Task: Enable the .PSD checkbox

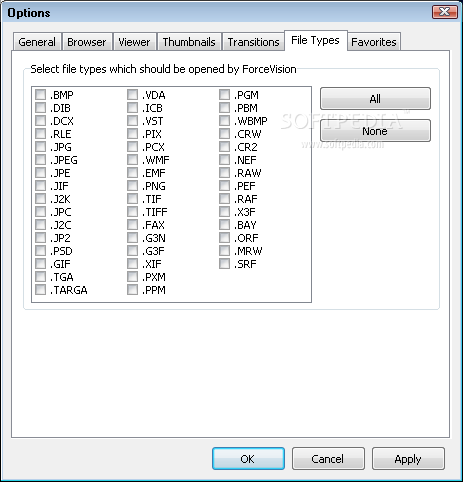Action: [x=40, y=251]
